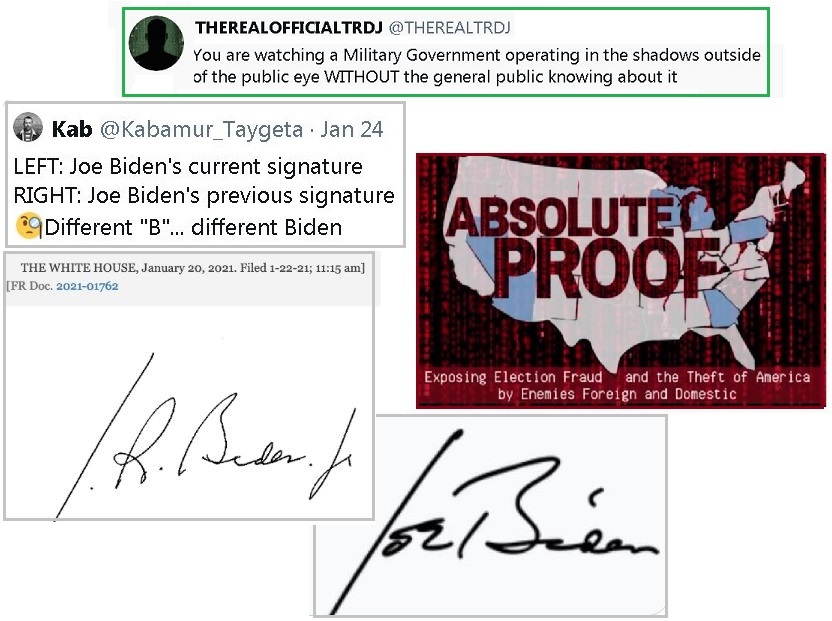Click the 'by Enemies Foreign and Domestic' caption
The width and height of the screenshot is (832, 621).
(x=617, y=394)
